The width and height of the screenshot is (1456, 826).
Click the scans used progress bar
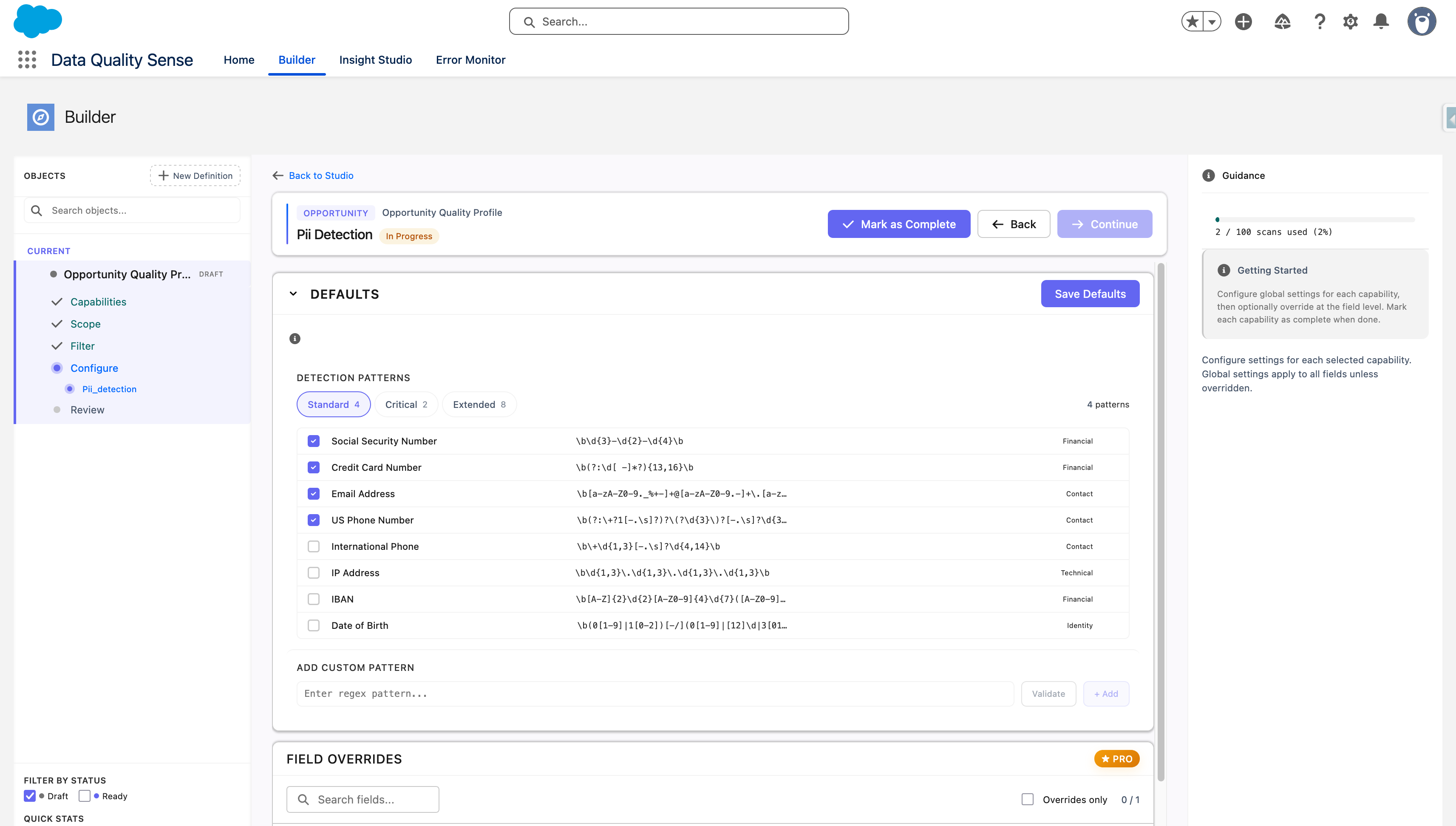[1315, 220]
